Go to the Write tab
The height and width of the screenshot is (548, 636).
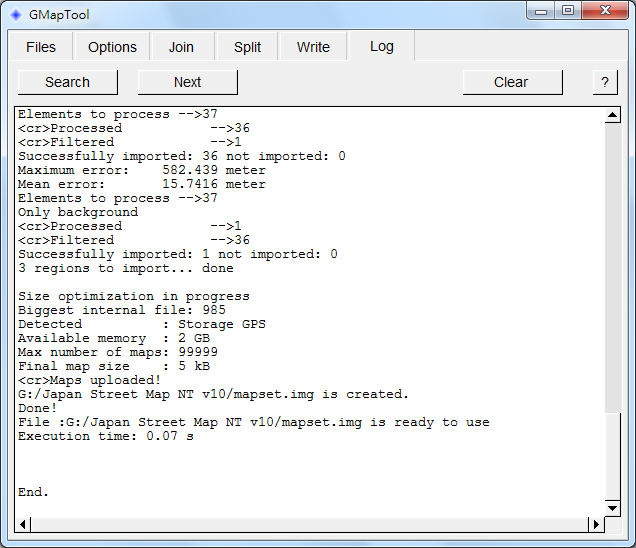[313, 47]
